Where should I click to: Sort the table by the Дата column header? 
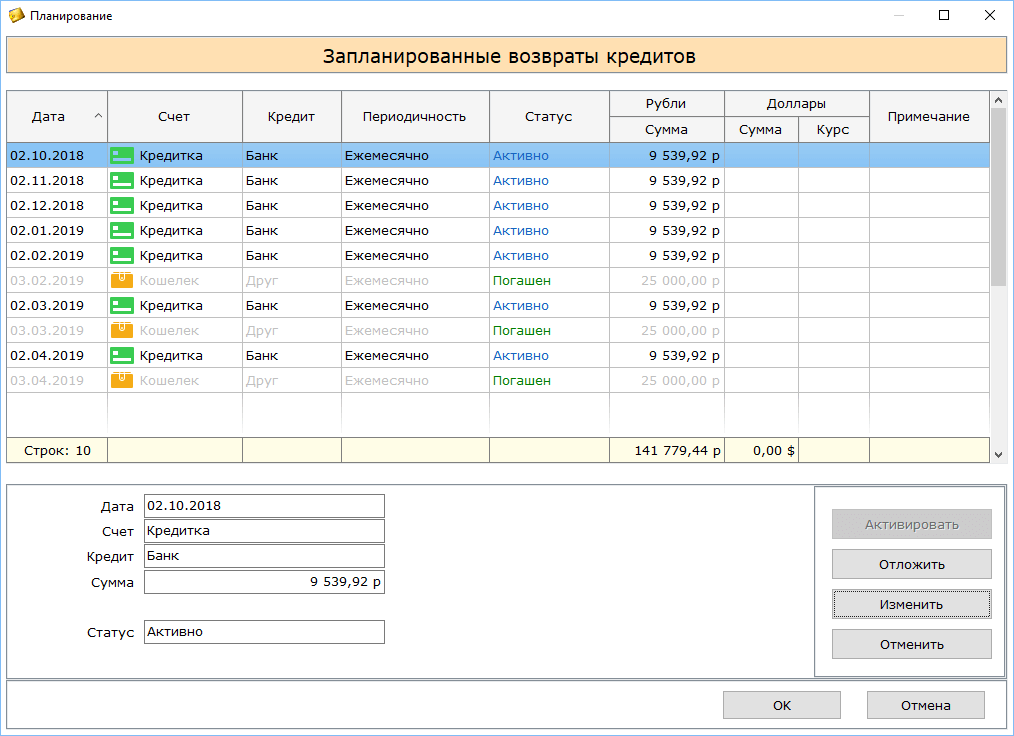click(x=57, y=116)
